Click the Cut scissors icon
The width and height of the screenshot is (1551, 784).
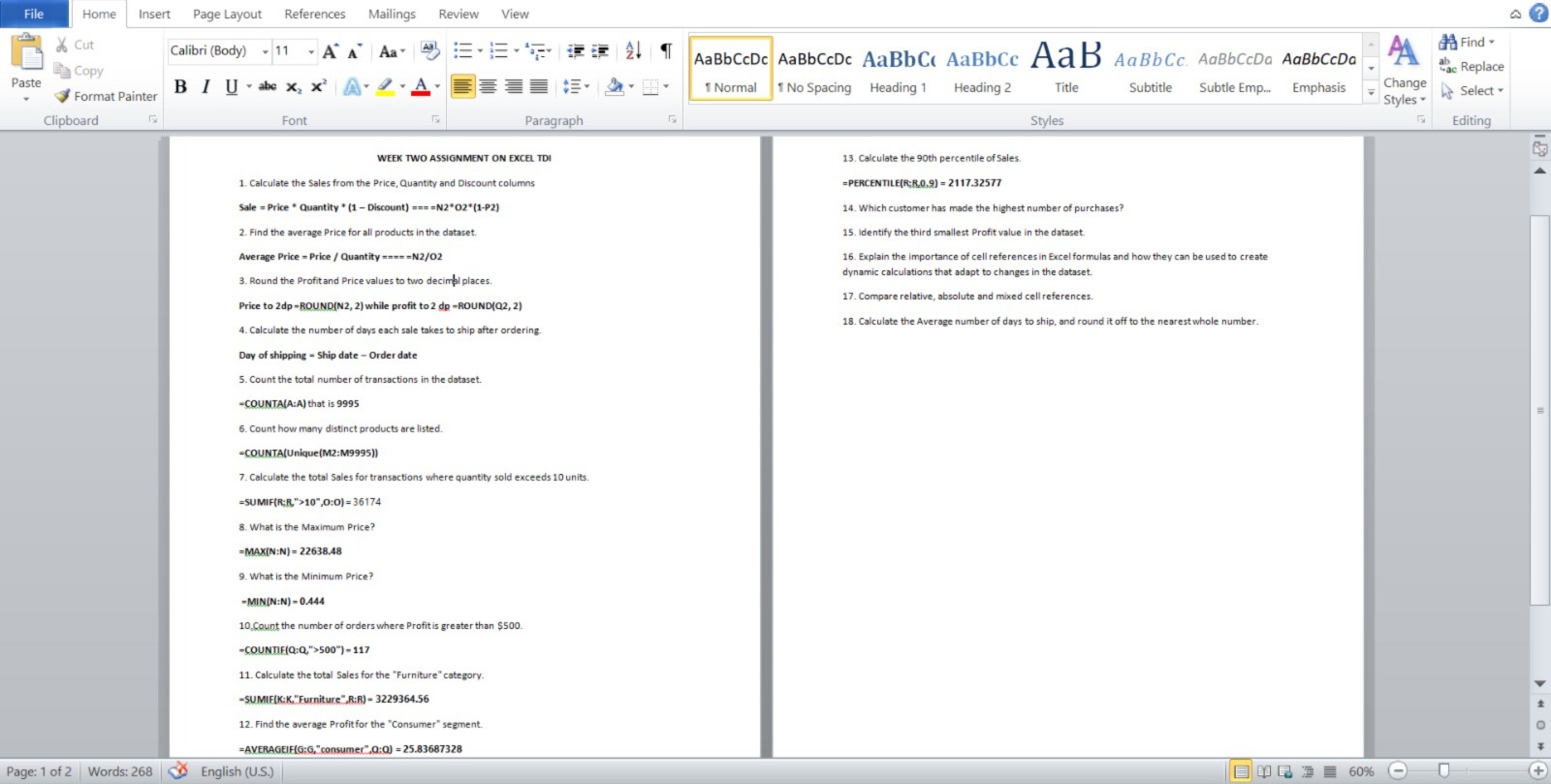tap(62, 45)
